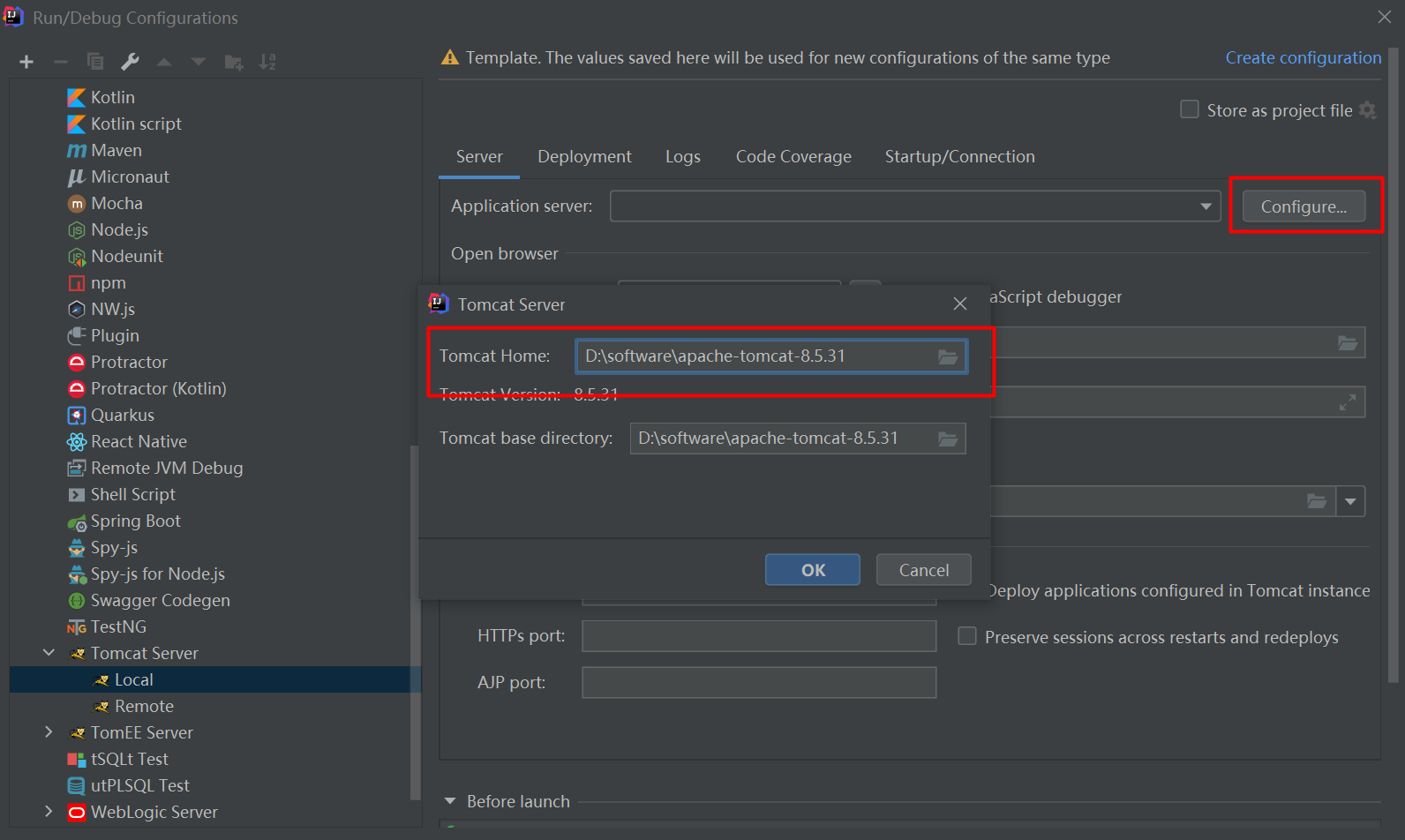Create new folder toolbar icon
The image size is (1405, 840).
pos(234,62)
